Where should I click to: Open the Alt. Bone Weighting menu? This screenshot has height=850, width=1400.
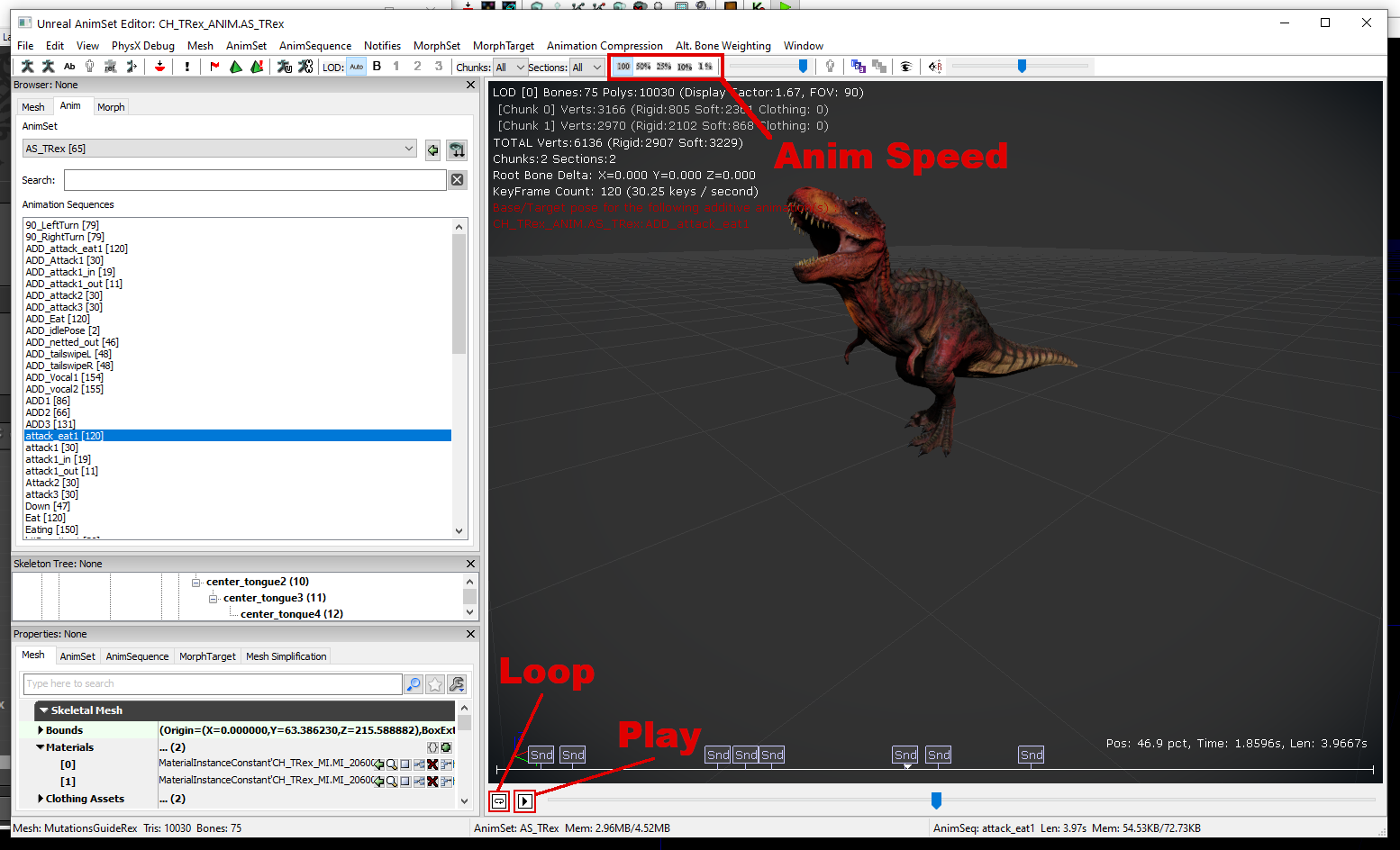[x=723, y=46]
